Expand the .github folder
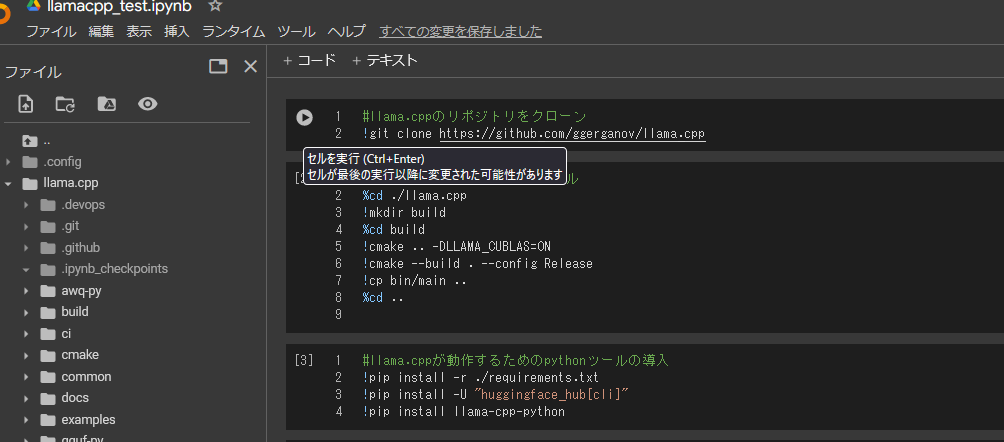The image size is (1004, 442). point(26,248)
